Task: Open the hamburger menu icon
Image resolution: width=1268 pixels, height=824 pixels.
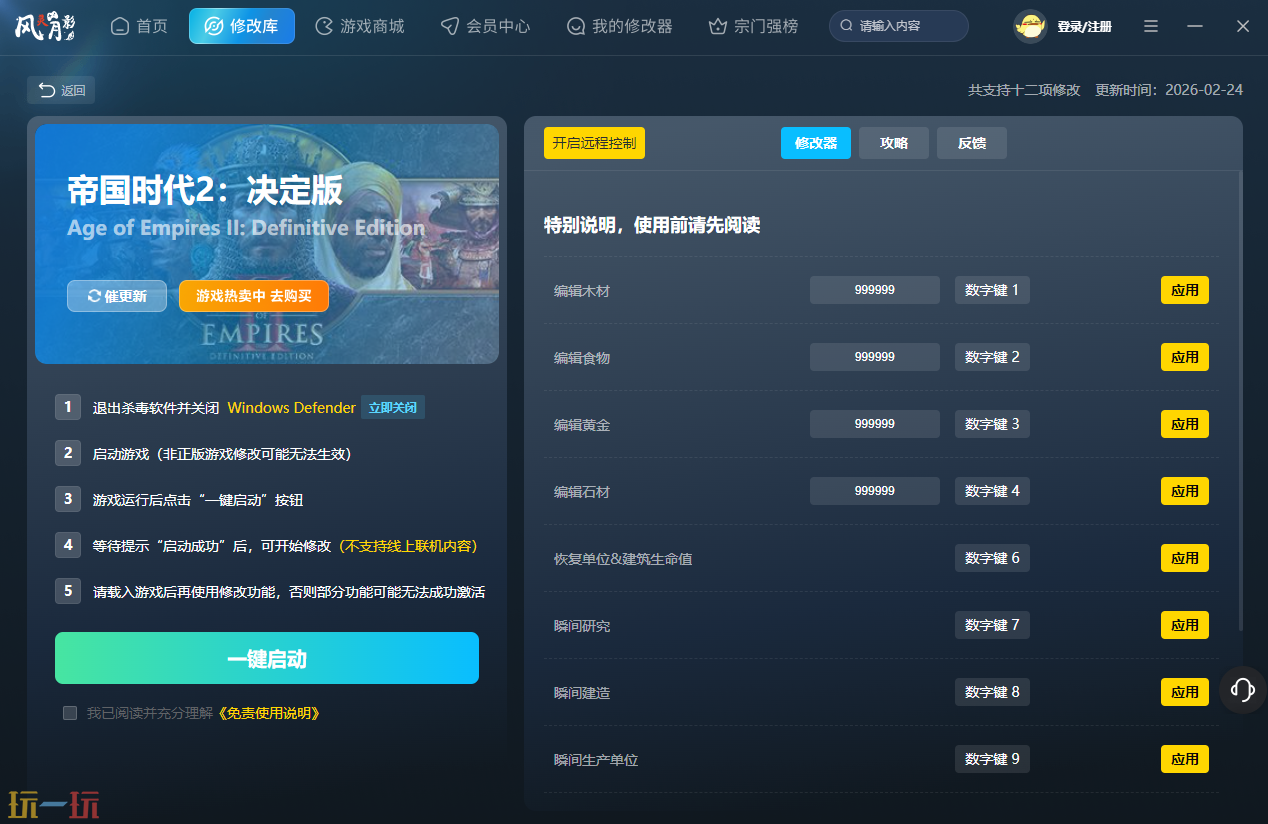Action: tap(1151, 26)
